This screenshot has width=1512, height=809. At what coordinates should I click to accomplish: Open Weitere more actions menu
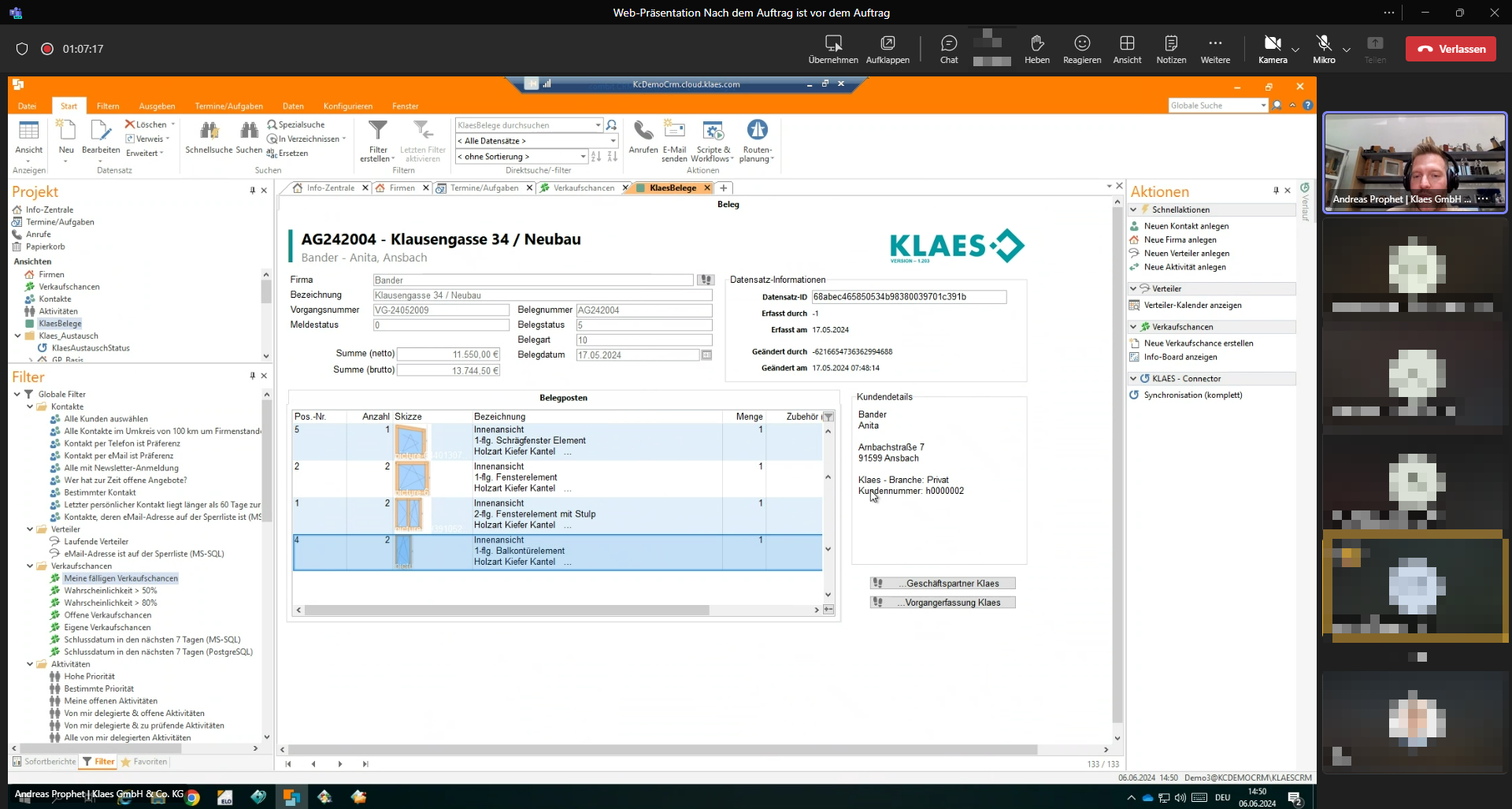pos(1215,49)
